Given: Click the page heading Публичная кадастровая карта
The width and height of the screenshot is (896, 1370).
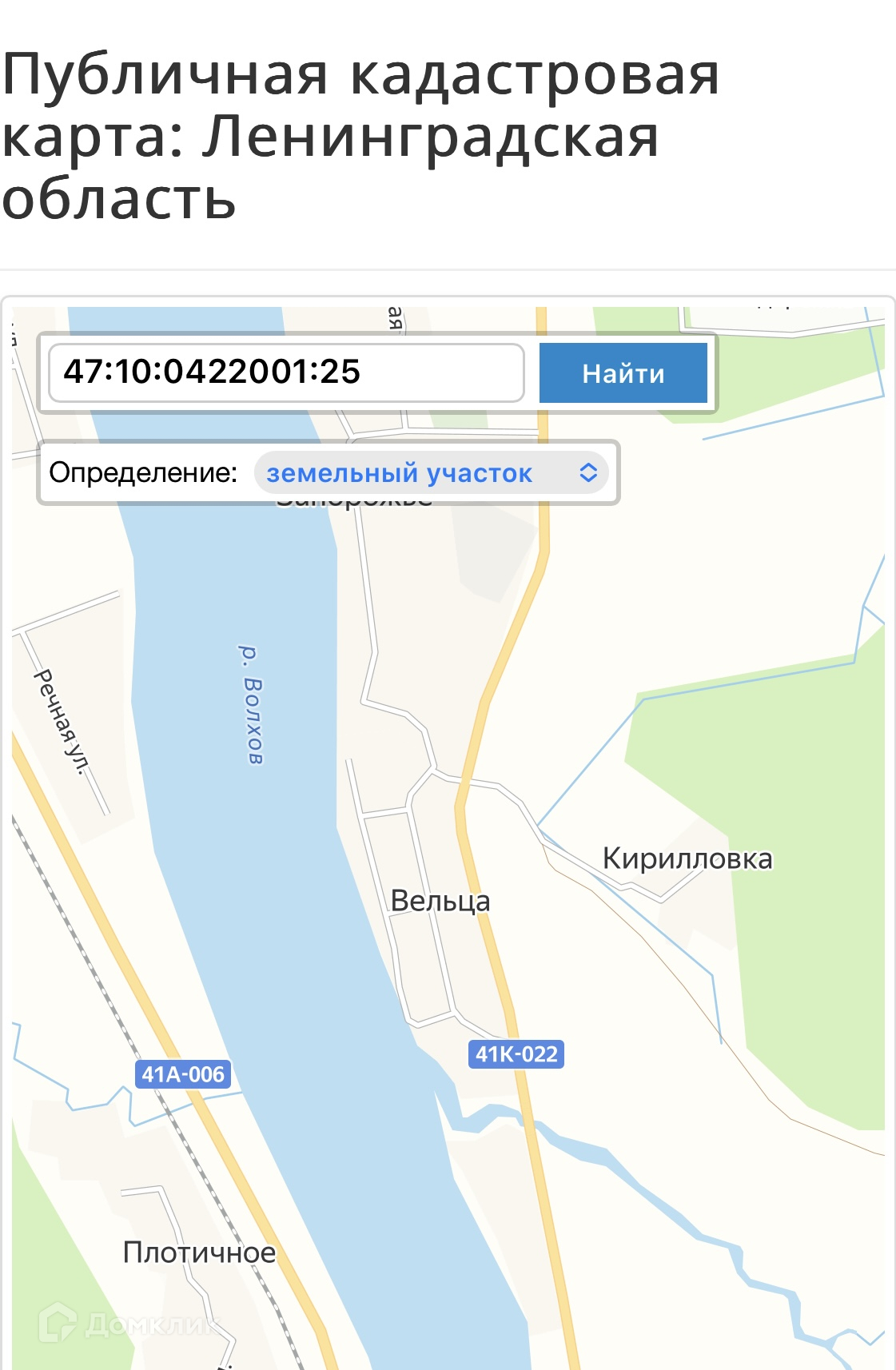Looking at the screenshot, I should point(360,136).
